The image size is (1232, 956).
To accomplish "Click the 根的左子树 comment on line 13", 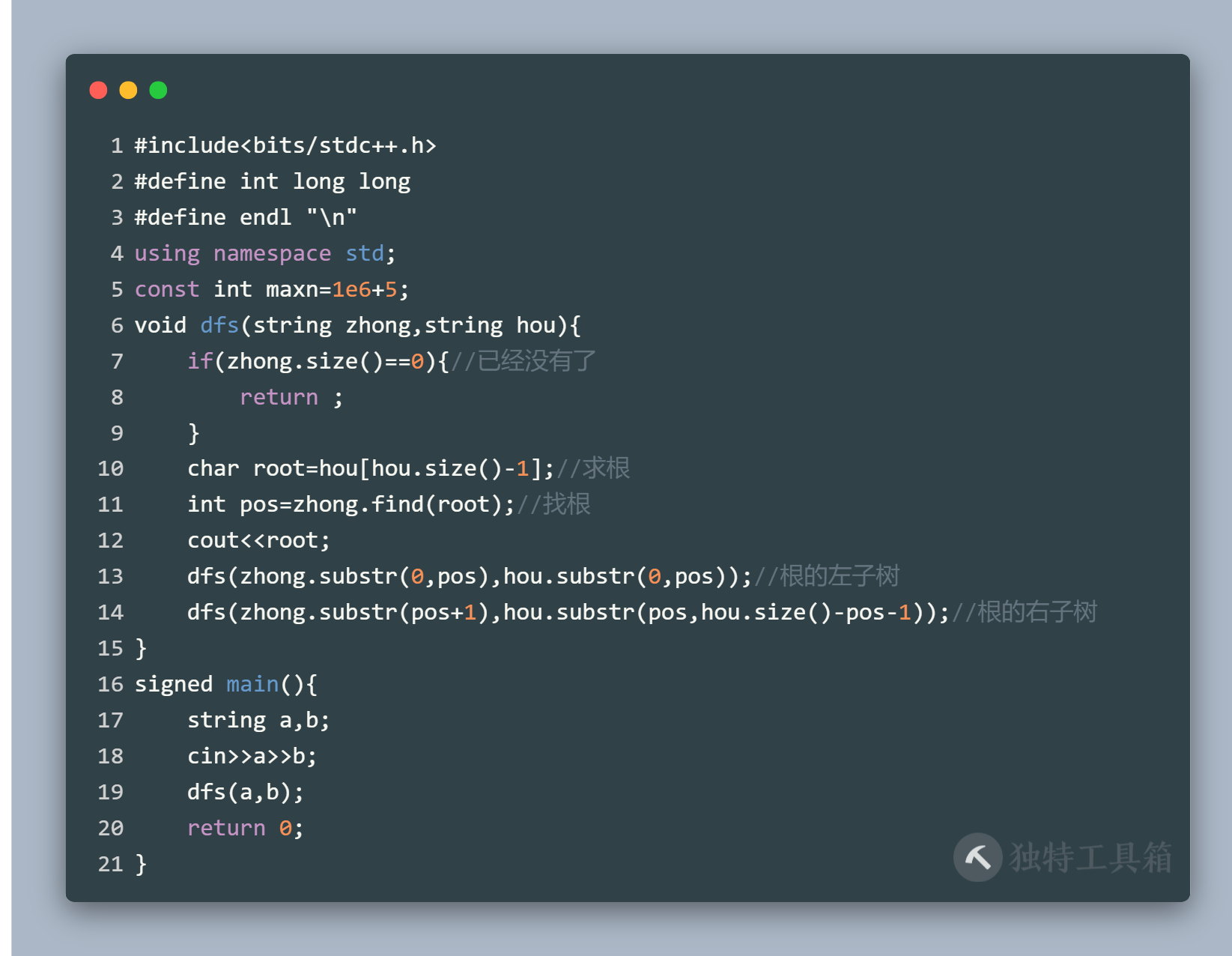I will 827,576.
